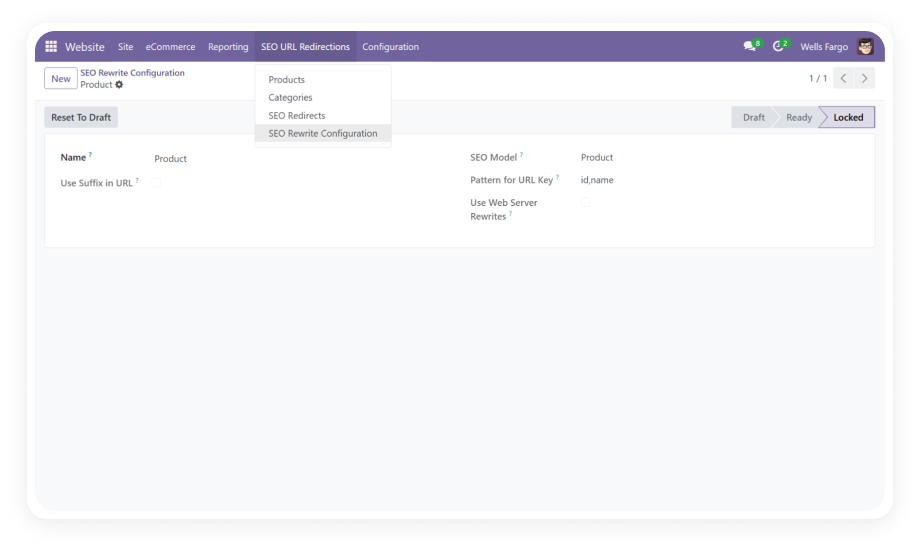The width and height of the screenshot is (920, 550).
Task: Toggle Use Web Server Rewrites checkbox
Action: [586, 202]
